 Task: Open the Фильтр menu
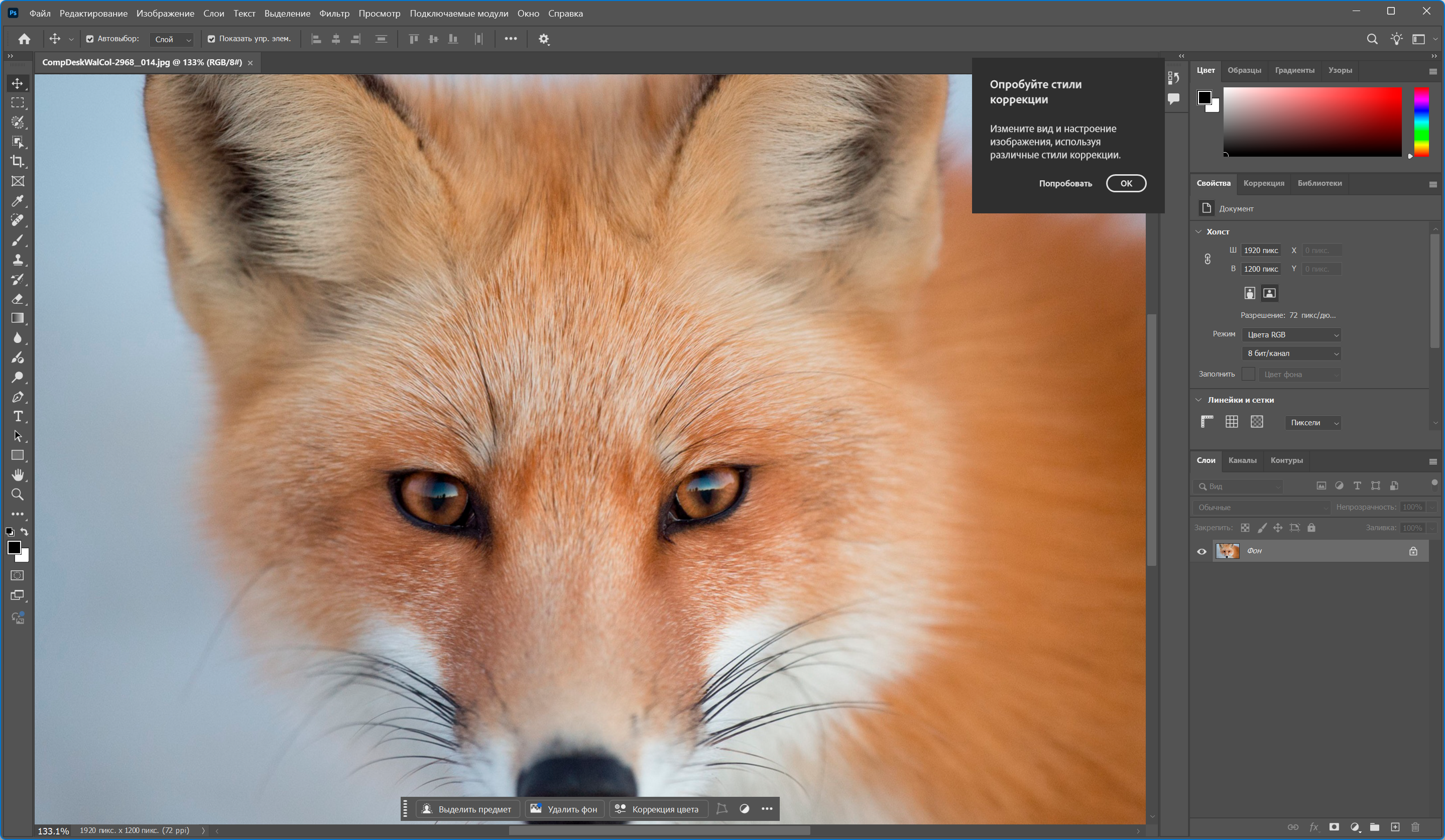(334, 13)
